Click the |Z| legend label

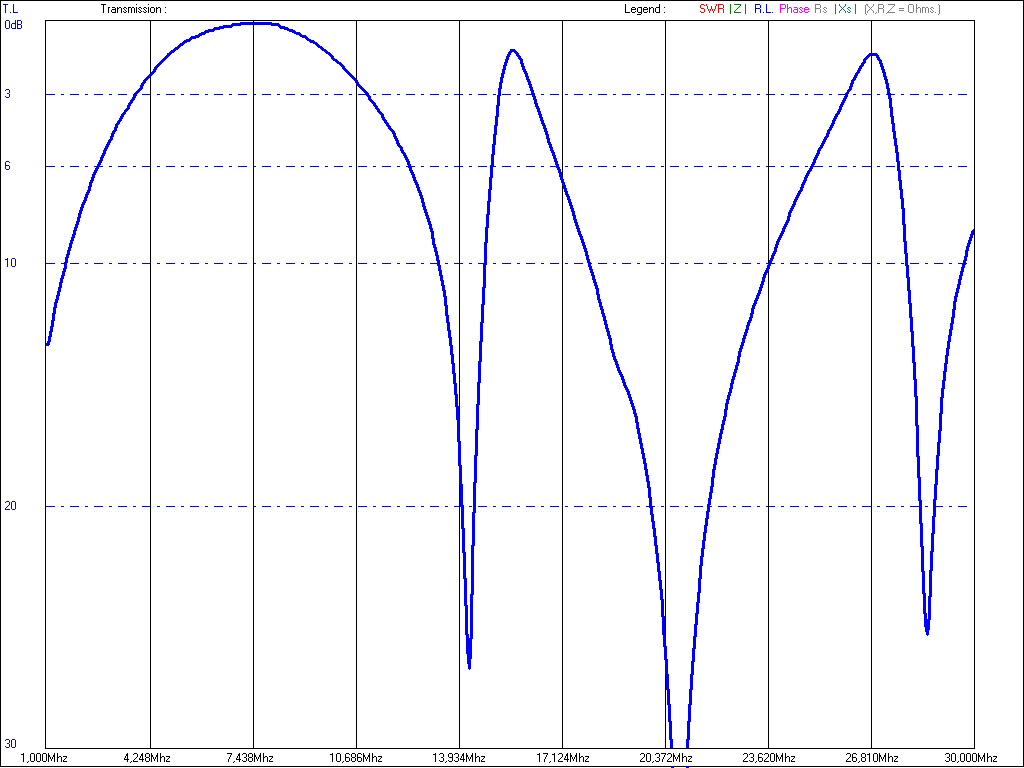coord(736,9)
